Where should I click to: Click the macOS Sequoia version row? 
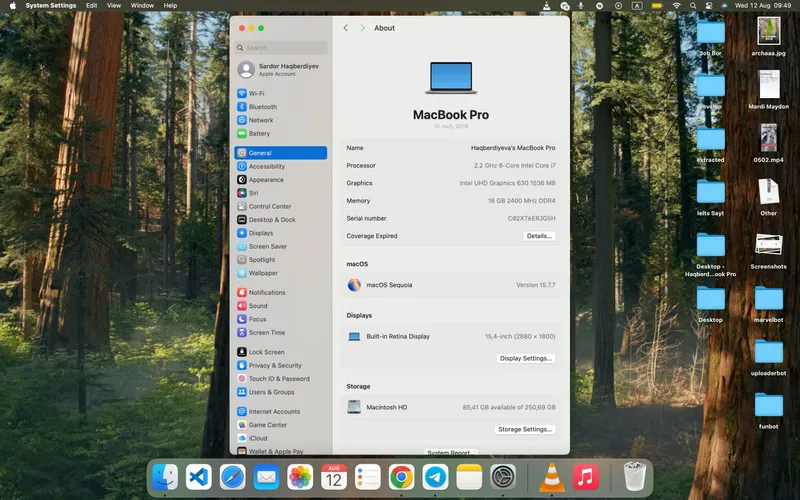tap(451, 285)
